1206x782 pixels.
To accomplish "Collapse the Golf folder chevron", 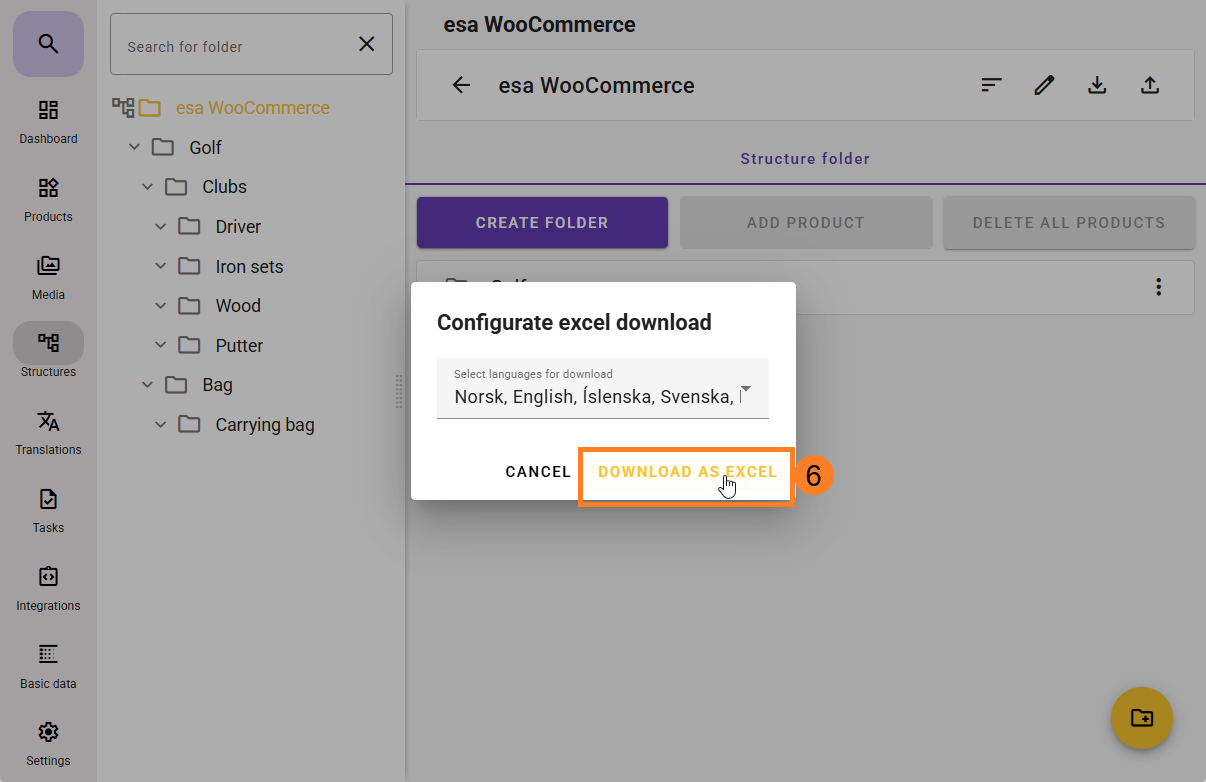I will coord(134,148).
